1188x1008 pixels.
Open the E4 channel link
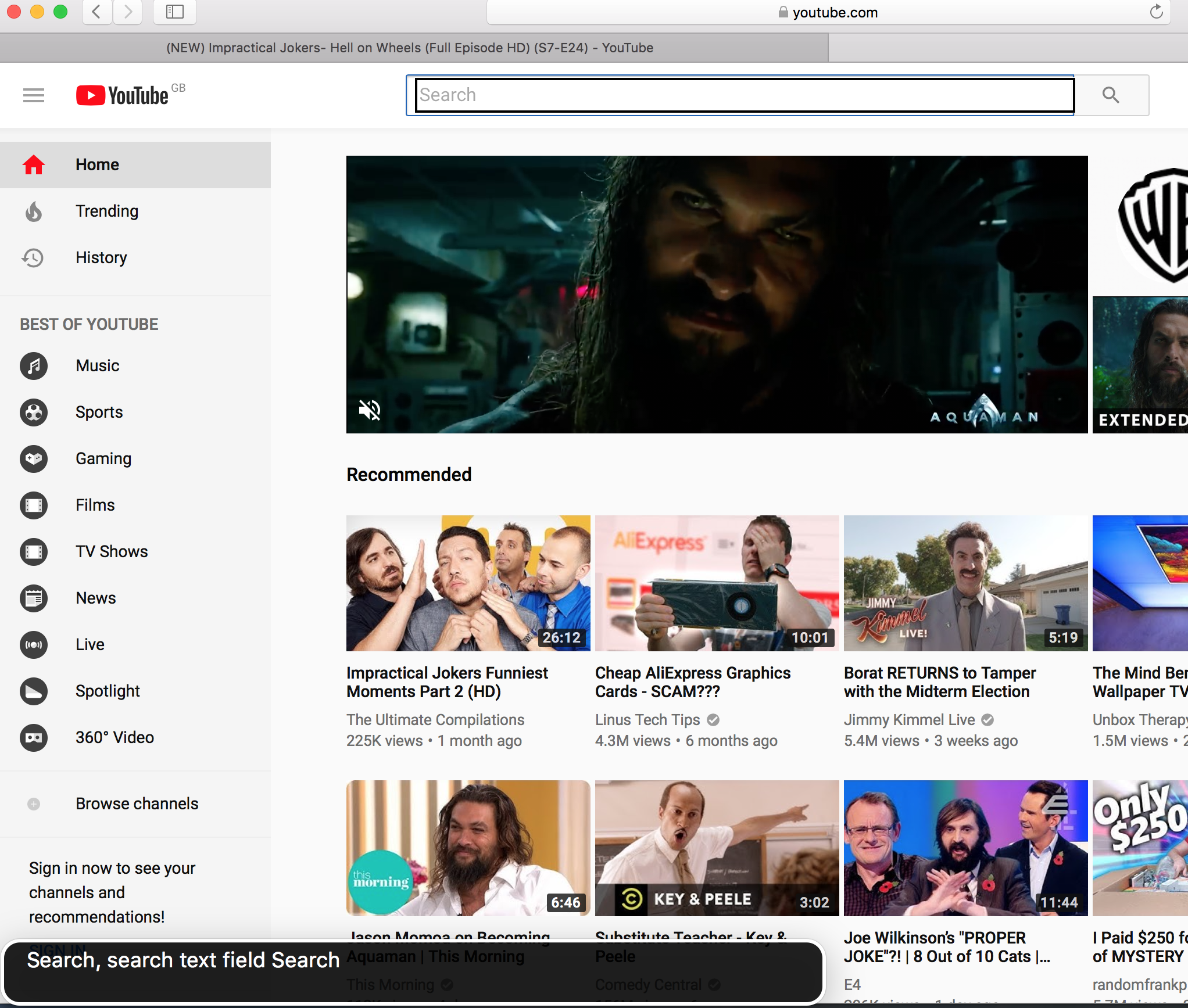[x=852, y=985]
